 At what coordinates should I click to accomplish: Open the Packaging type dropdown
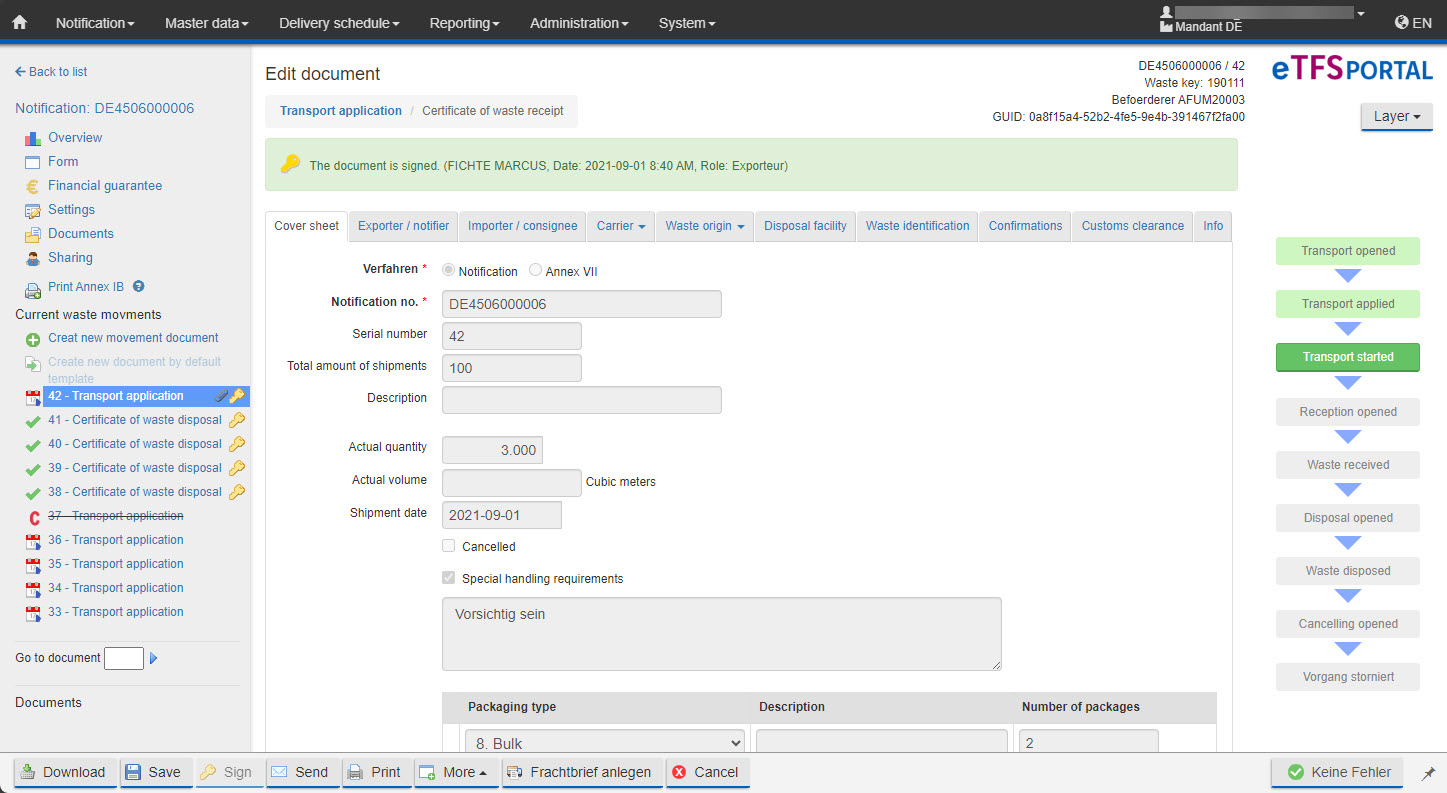tap(604, 743)
